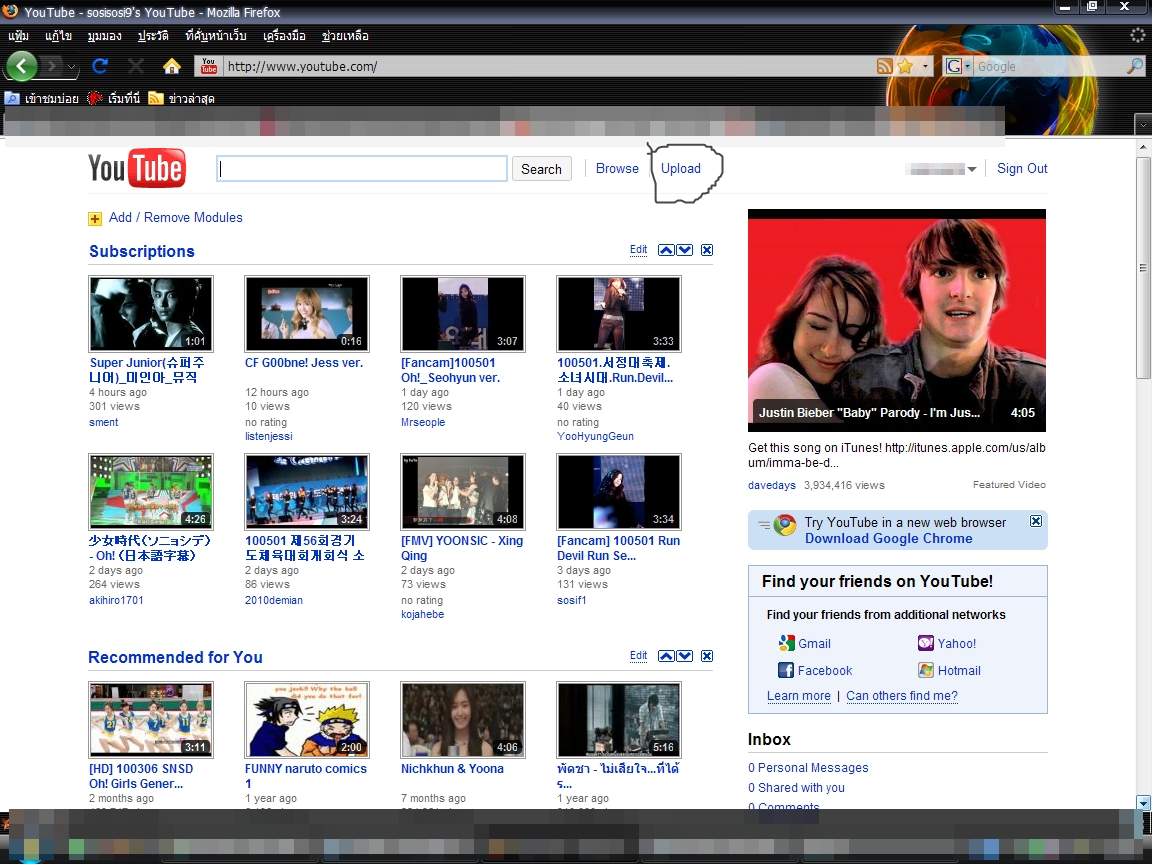Click Sign Out

1022,168
